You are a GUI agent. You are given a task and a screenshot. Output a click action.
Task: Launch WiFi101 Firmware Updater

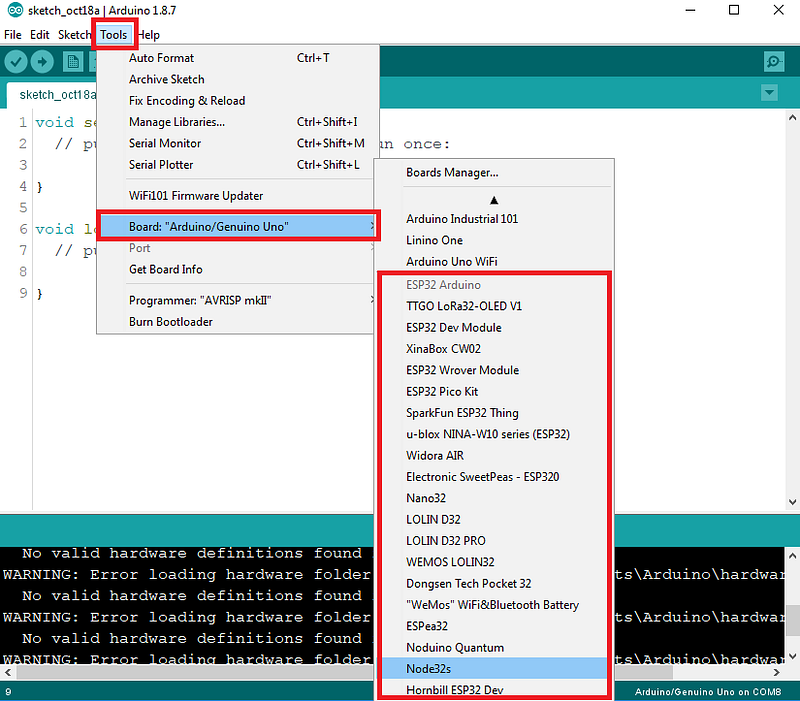238,196
